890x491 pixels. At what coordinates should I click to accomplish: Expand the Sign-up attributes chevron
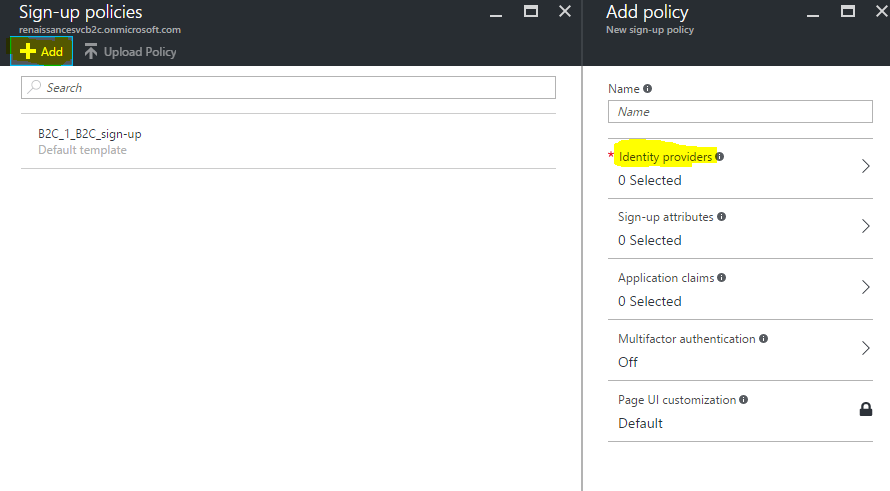(866, 227)
